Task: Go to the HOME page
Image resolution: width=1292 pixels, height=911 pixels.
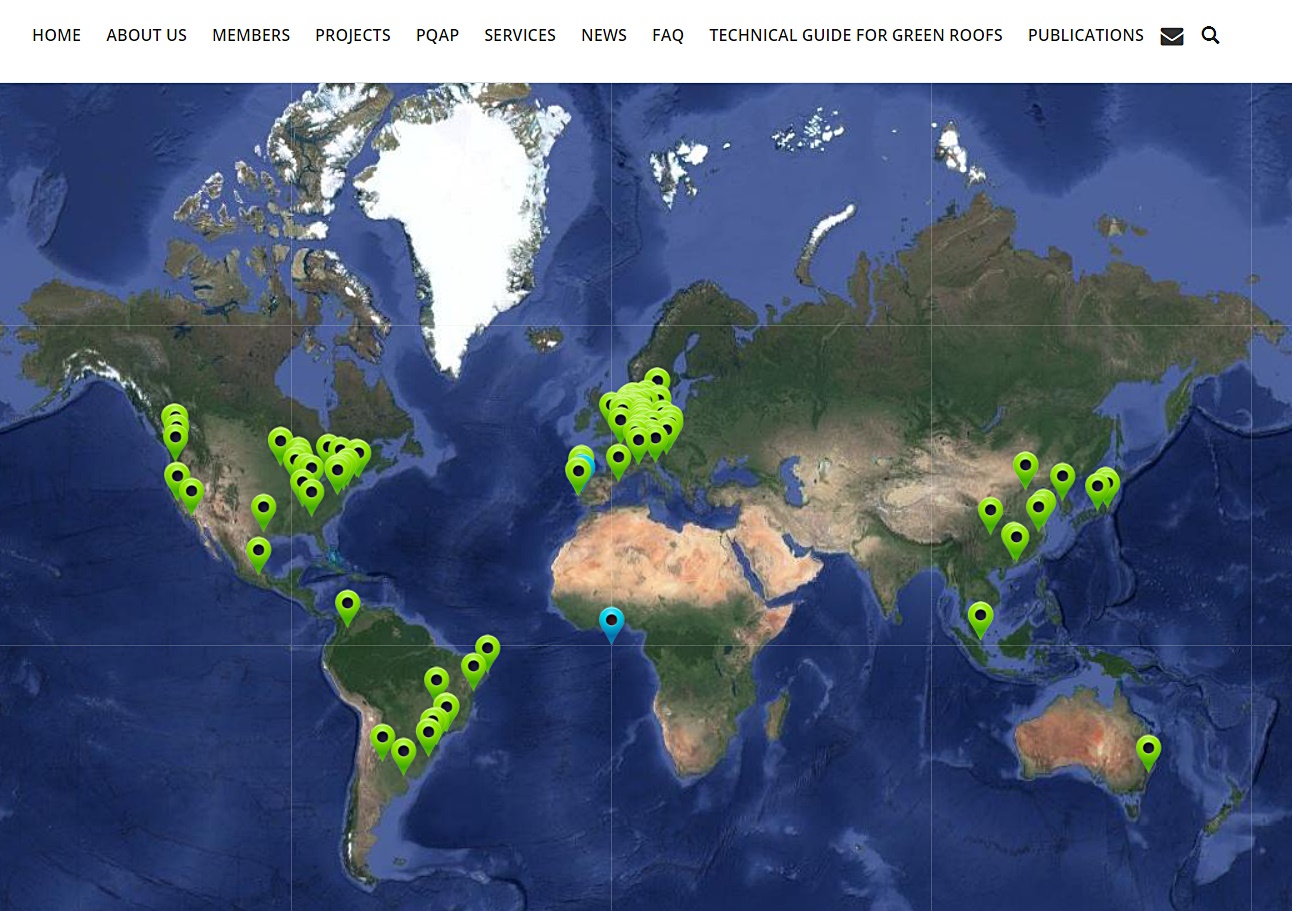Action: point(56,35)
